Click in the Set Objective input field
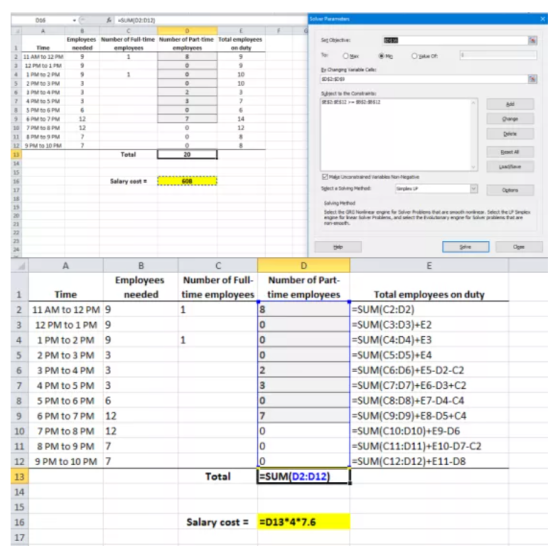The image size is (560, 546). pos(455,40)
